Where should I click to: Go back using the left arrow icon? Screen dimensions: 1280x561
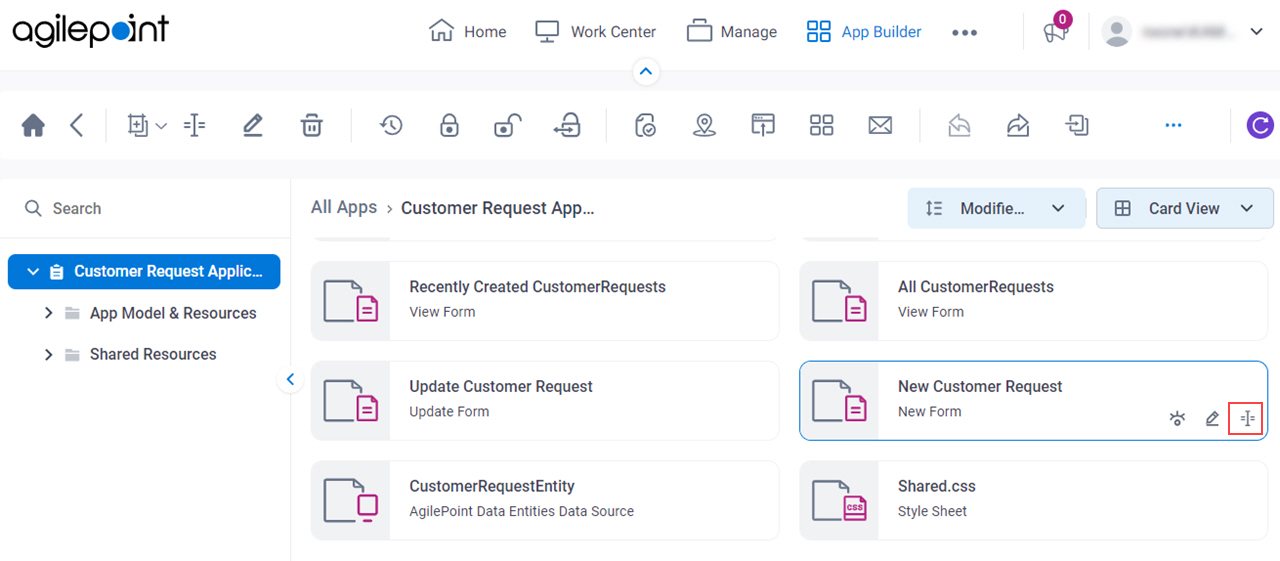pyautogui.click(x=77, y=125)
